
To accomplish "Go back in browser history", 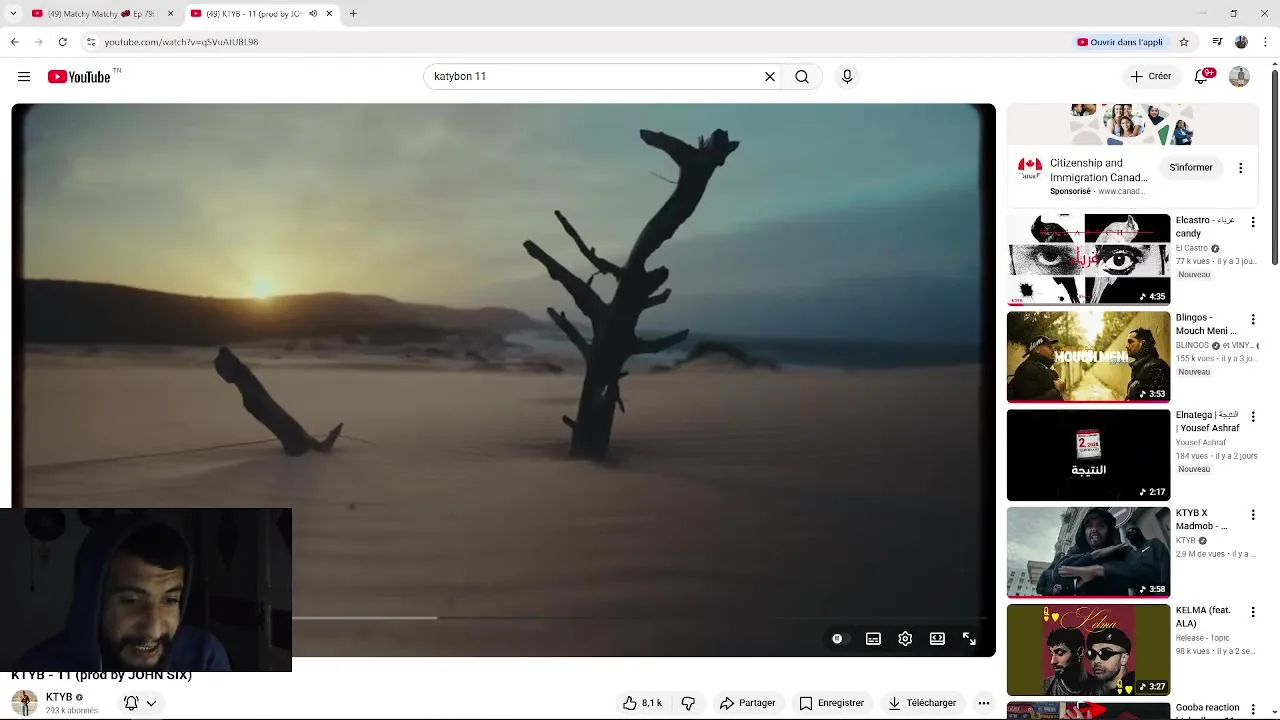I will tap(14, 42).
